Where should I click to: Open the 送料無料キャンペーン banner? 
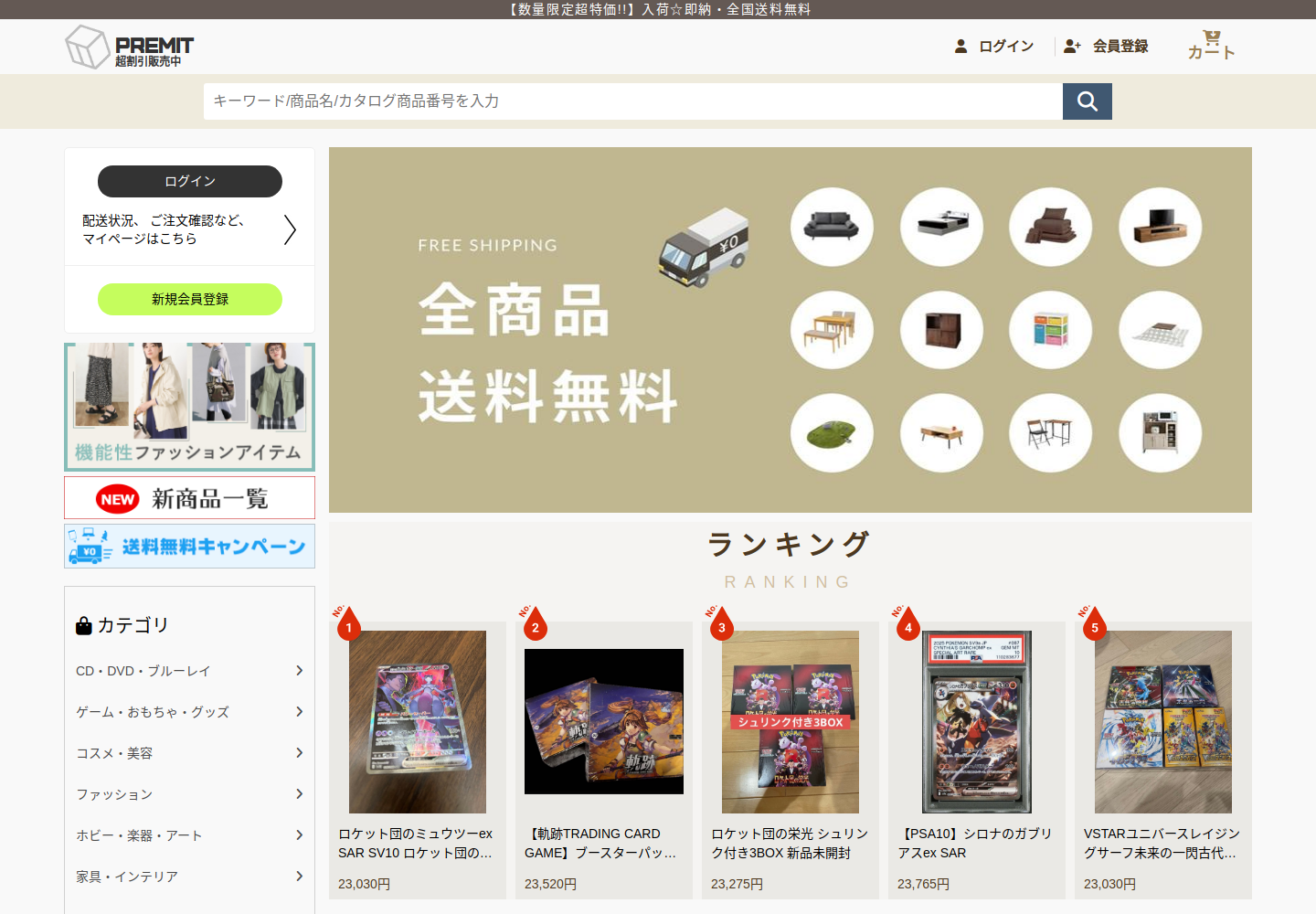point(189,547)
